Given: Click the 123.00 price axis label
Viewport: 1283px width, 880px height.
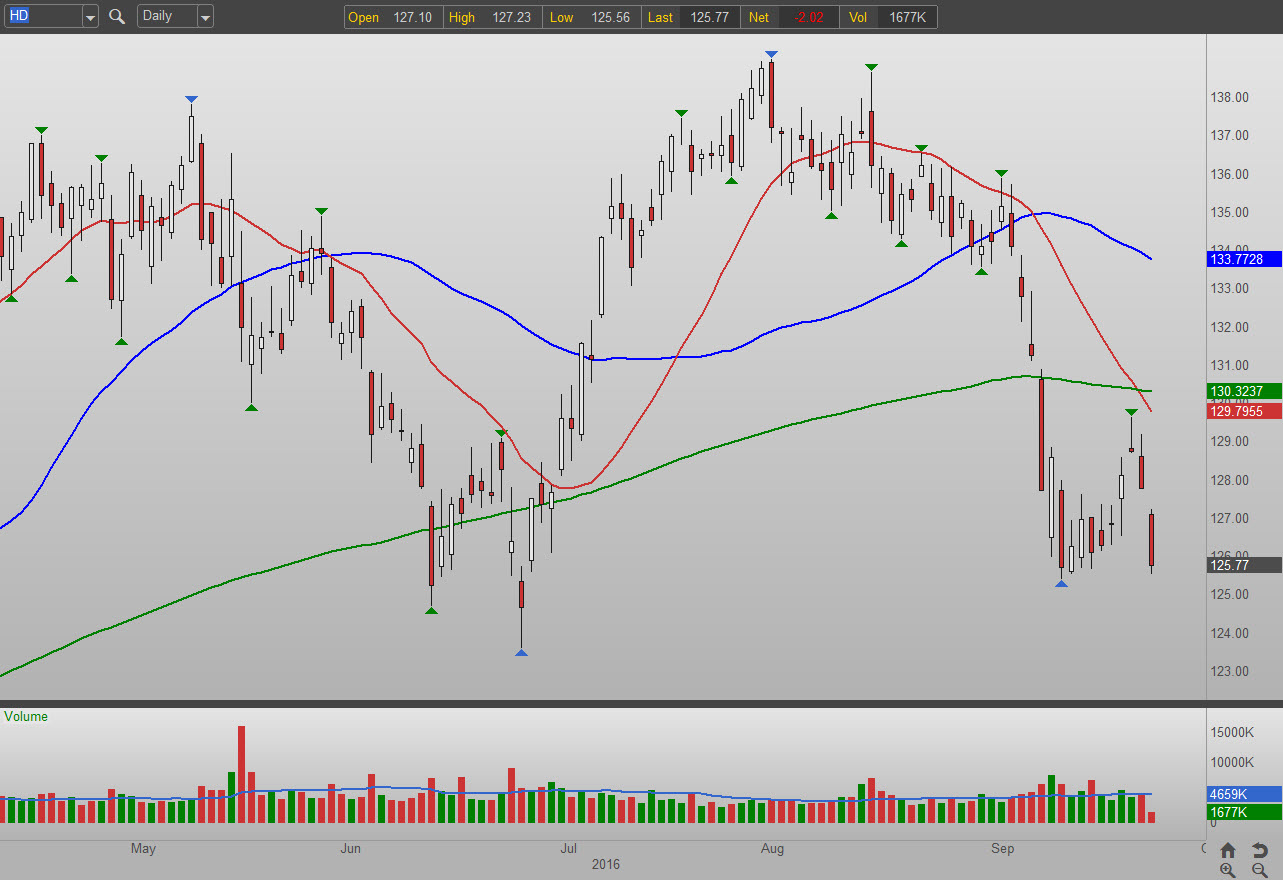Looking at the screenshot, I should click(x=1229, y=671).
